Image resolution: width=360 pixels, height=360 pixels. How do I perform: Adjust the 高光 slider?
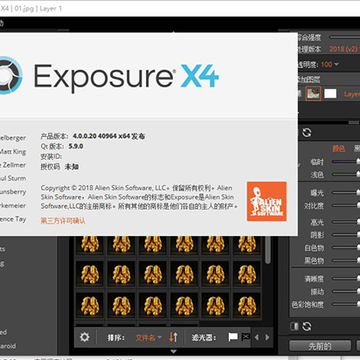click(346, 222)
